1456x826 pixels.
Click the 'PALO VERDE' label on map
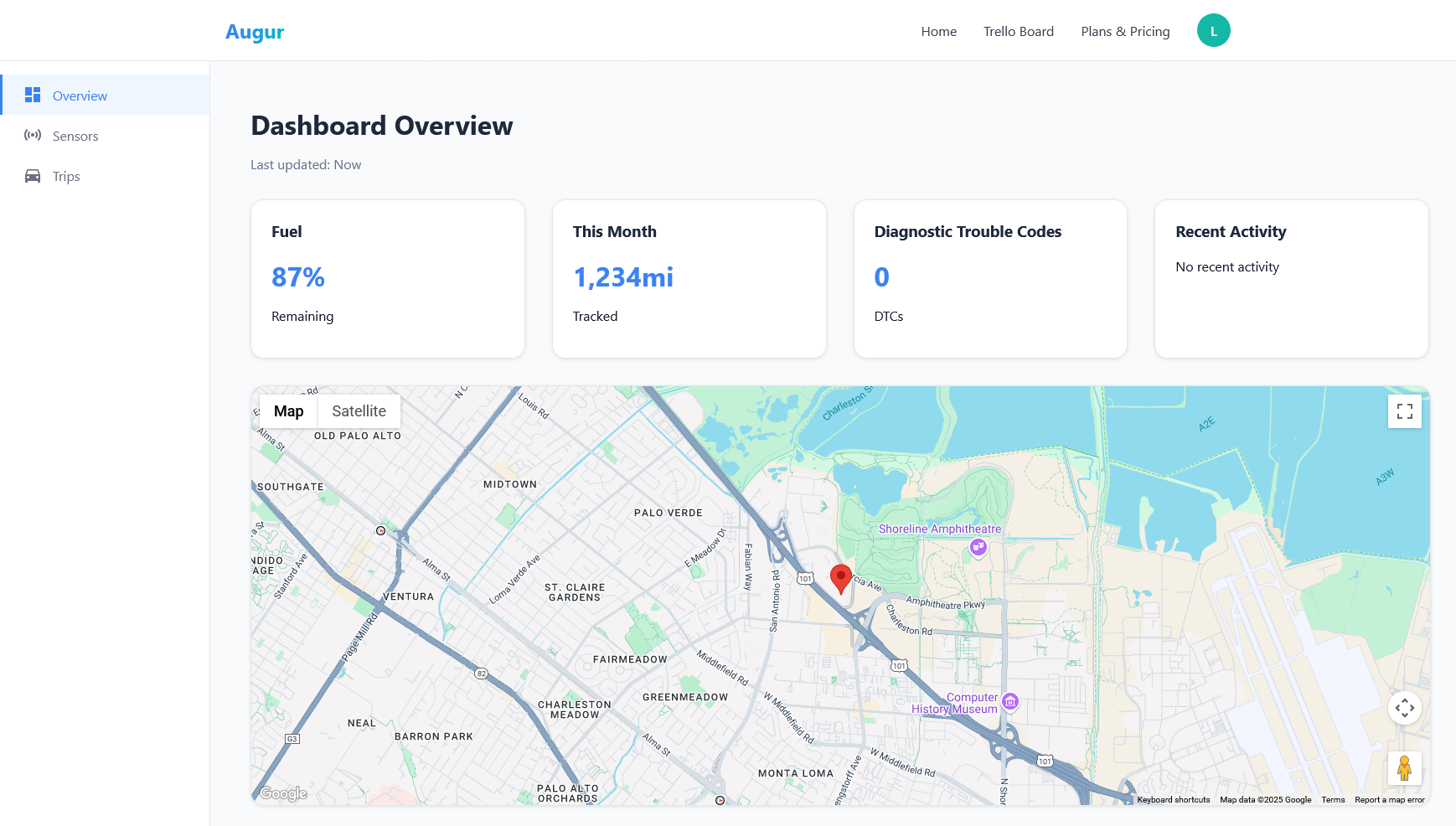(668, 513)
